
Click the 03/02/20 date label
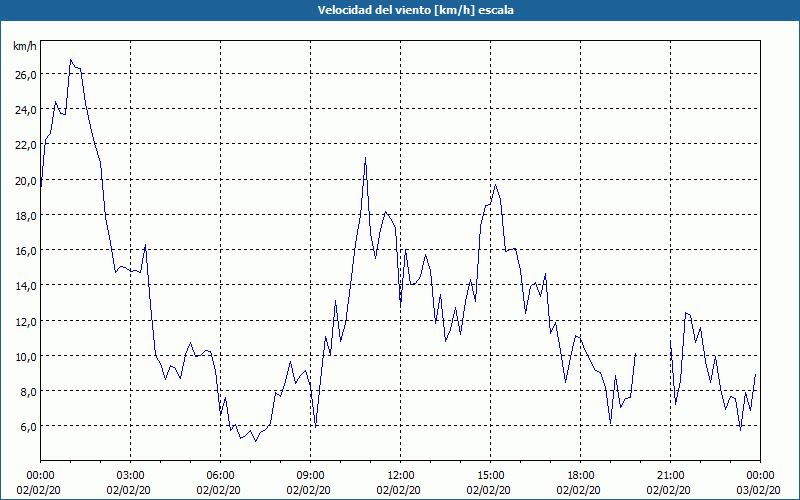tap(759, 490)
